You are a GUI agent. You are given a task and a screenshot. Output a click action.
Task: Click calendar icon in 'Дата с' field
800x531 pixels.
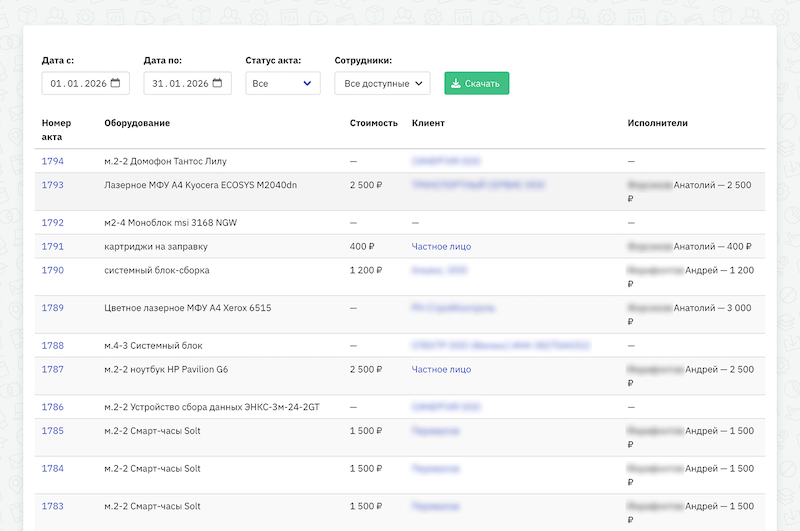(115, 84)
